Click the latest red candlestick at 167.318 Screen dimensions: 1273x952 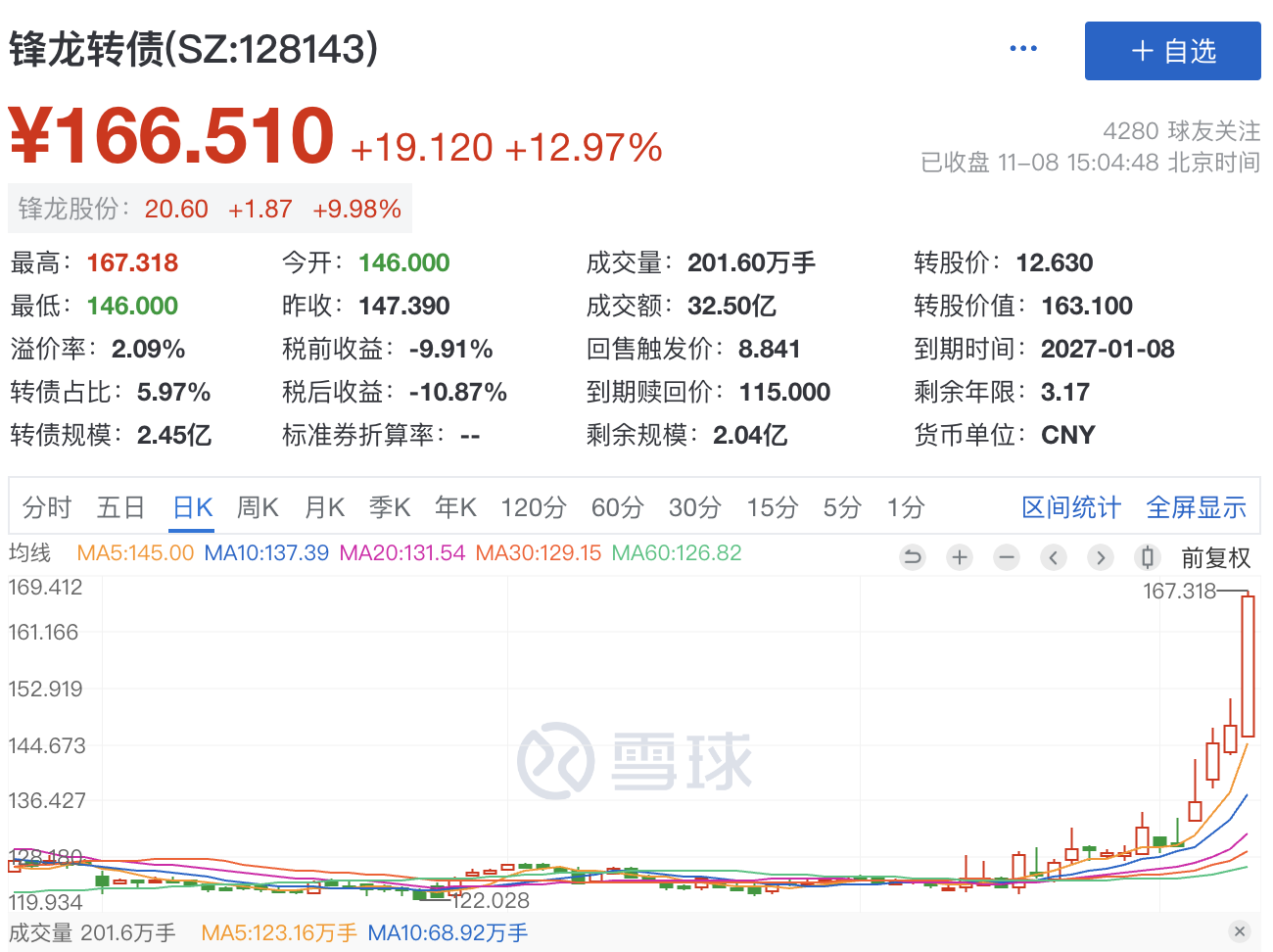pyautogui.click(x=1248, y=666)
